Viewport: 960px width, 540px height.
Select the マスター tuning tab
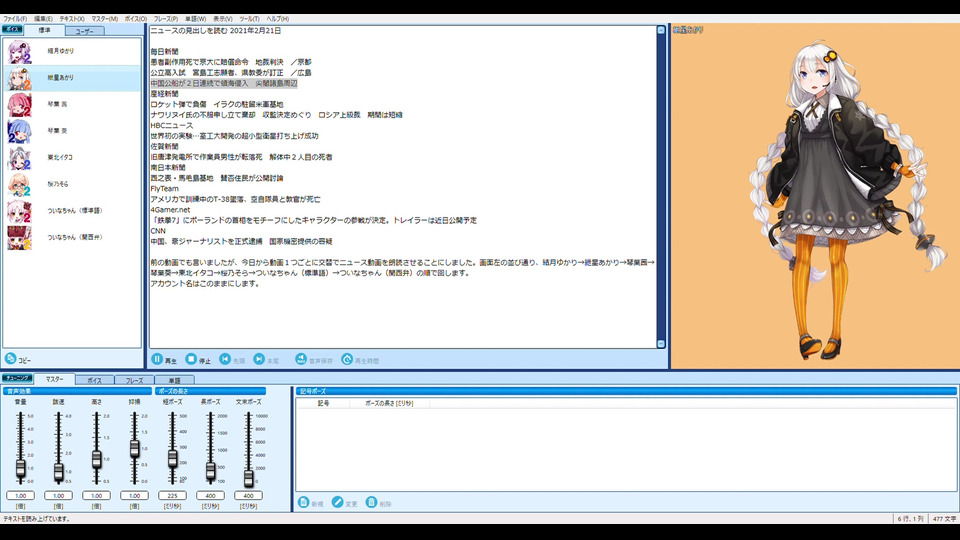click(54, 379)
